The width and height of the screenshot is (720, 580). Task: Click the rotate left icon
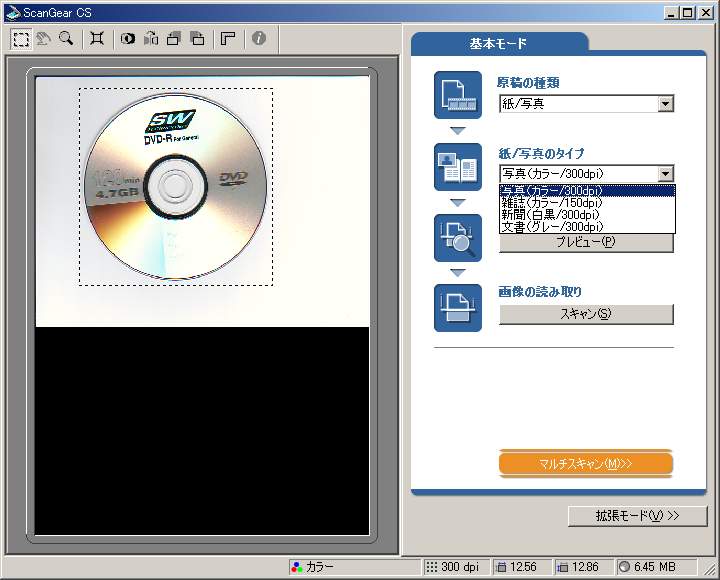pyautogui.click(x=174, y=39)
